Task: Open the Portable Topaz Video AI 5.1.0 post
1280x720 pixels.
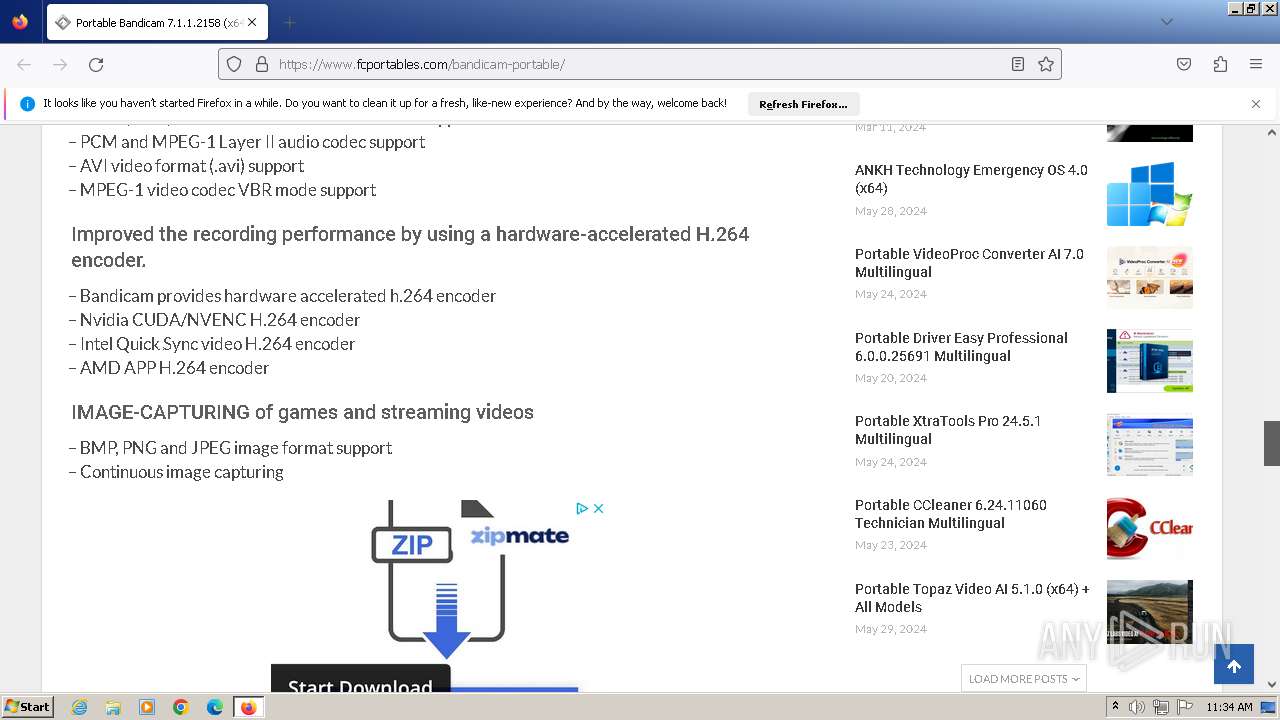Action: pos(972,598)
